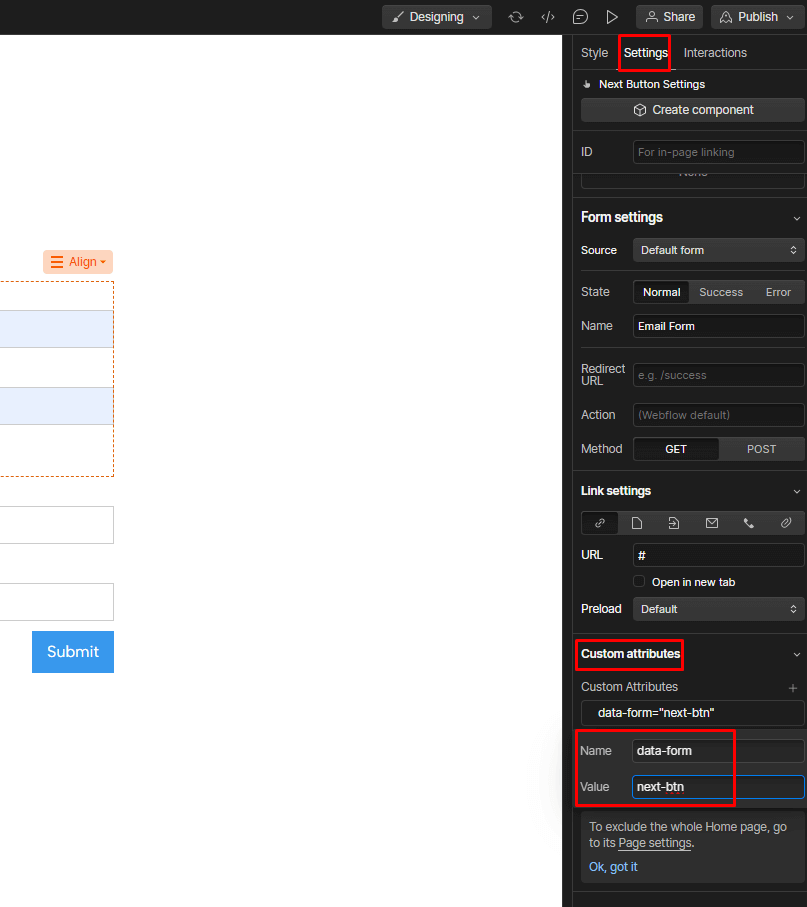Select the page section link icon
The width and height of the screenshot is (807, 907).
pos(674,523)
